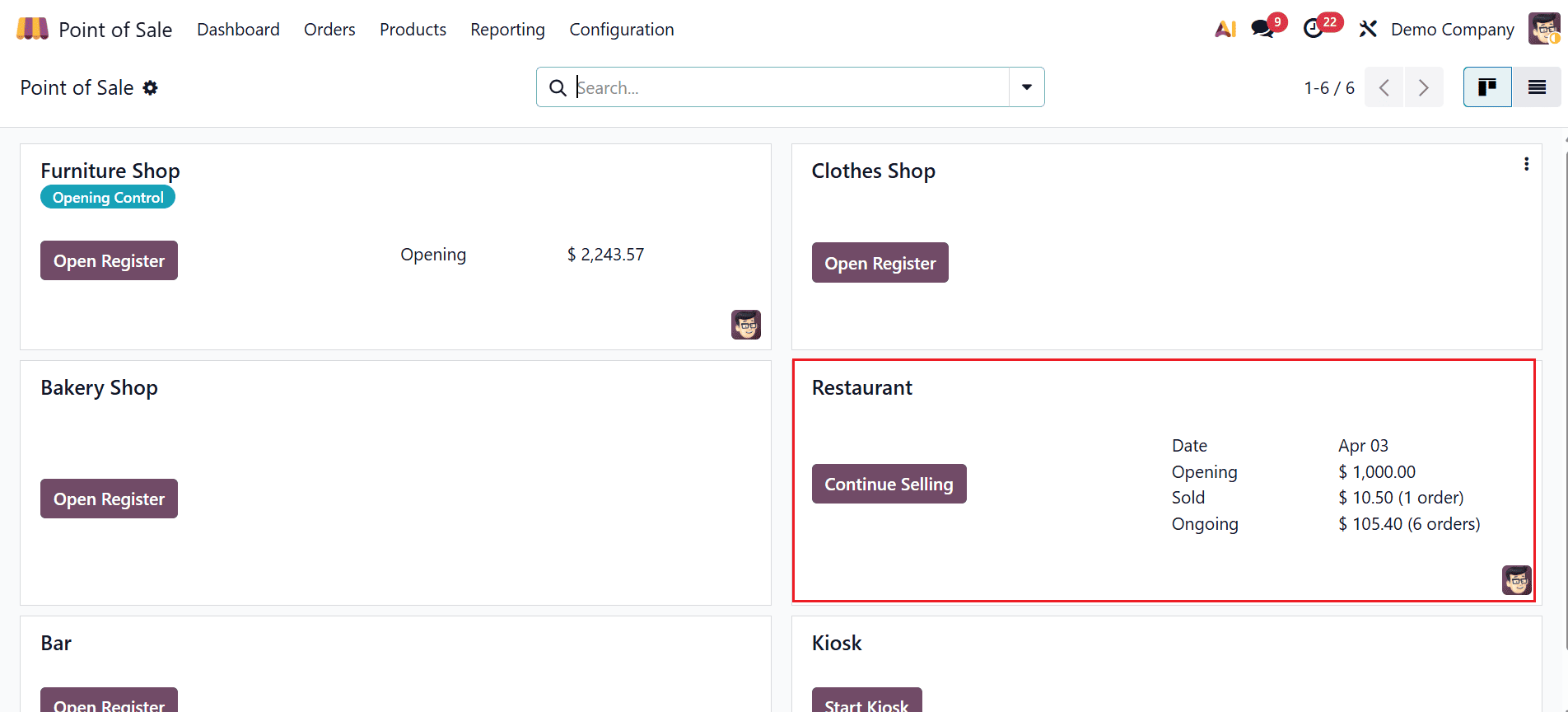Open the Reporting menu
Viewport: 1568px width, 712px height.
tap(507, 29)
